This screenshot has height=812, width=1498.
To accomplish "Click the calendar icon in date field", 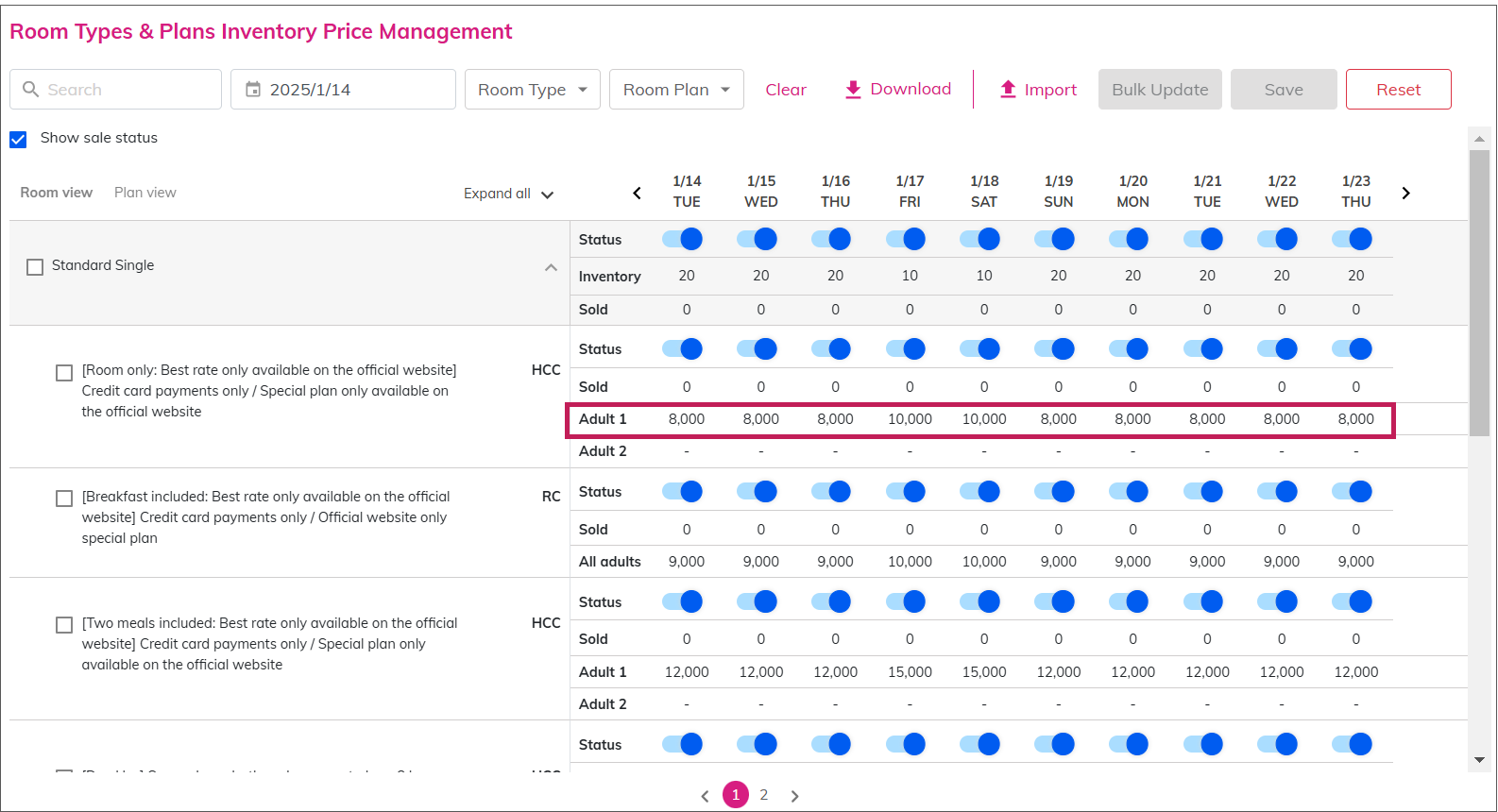I will coord(253,89).
